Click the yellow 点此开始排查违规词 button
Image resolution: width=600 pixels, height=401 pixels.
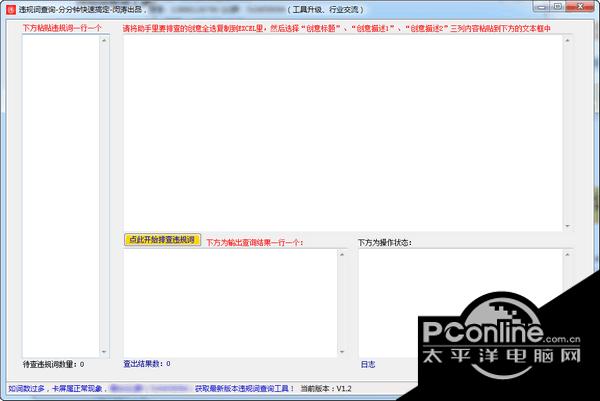tap(162, 240)
